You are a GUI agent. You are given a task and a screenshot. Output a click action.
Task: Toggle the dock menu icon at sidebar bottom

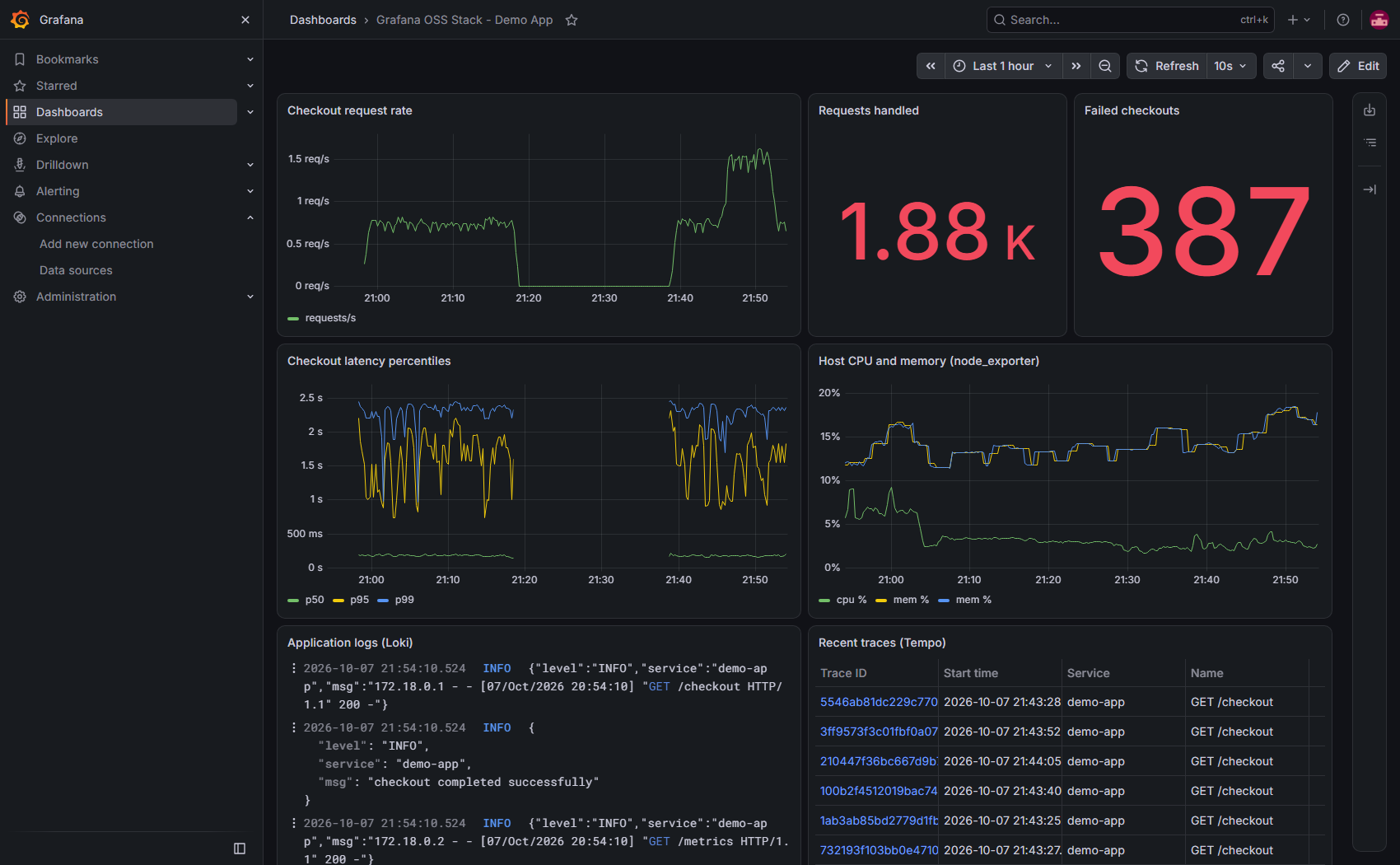240,849
